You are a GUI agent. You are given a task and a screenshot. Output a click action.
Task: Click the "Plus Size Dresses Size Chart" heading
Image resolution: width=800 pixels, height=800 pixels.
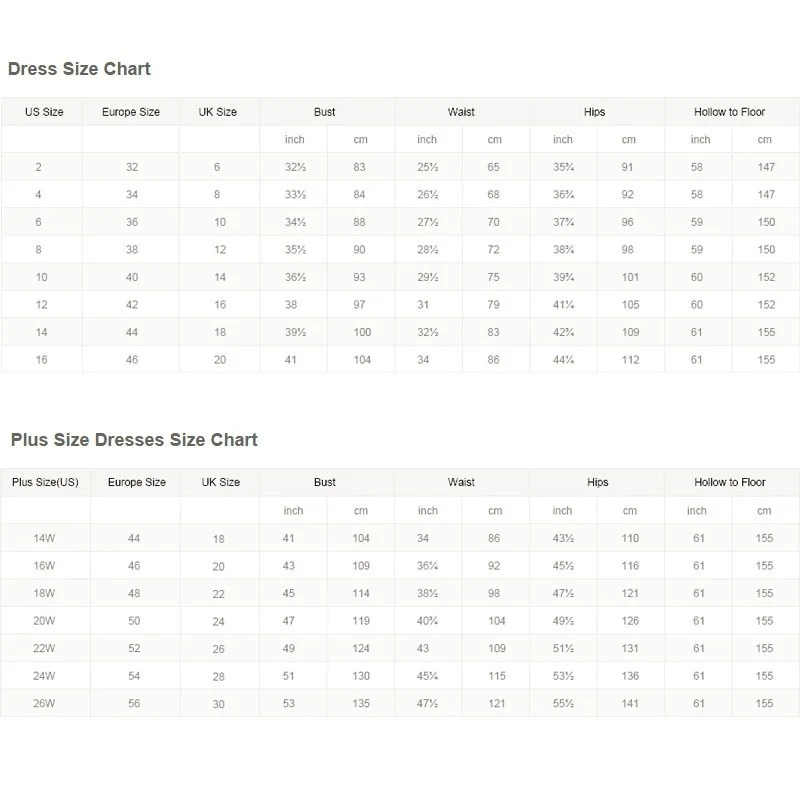(134, 440)
